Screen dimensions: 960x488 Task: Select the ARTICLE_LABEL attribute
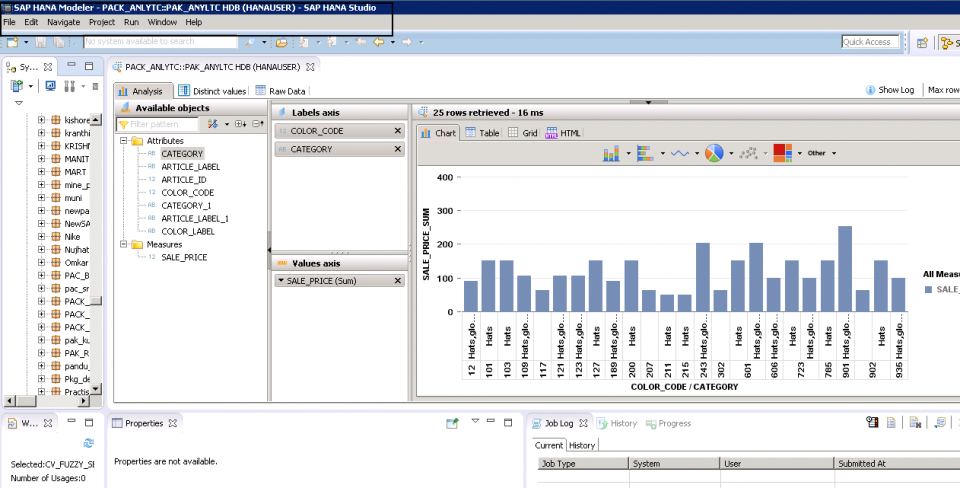click(x=190, y=167)
